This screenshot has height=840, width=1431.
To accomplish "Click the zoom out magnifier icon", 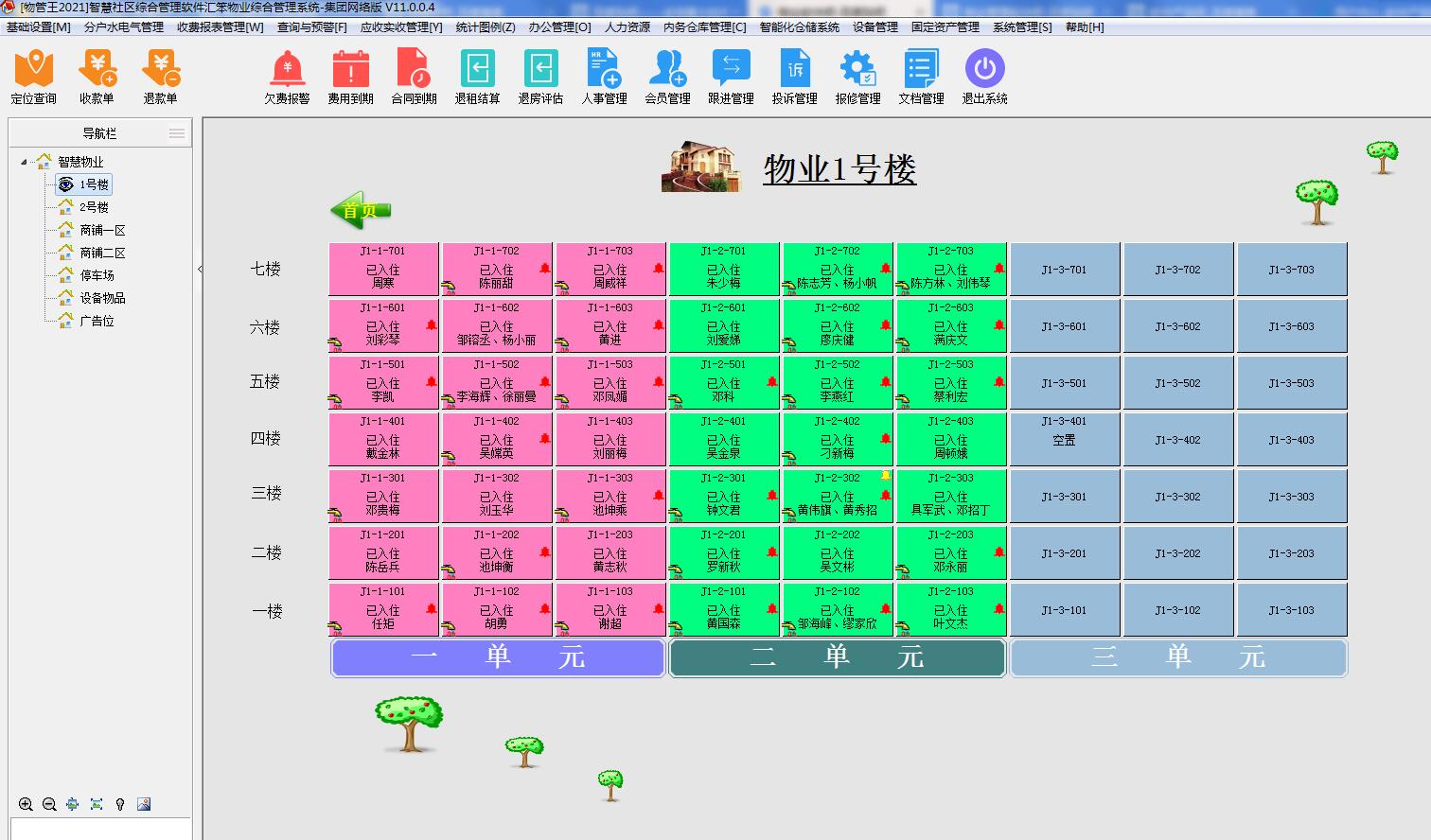I will coord(49,804).
